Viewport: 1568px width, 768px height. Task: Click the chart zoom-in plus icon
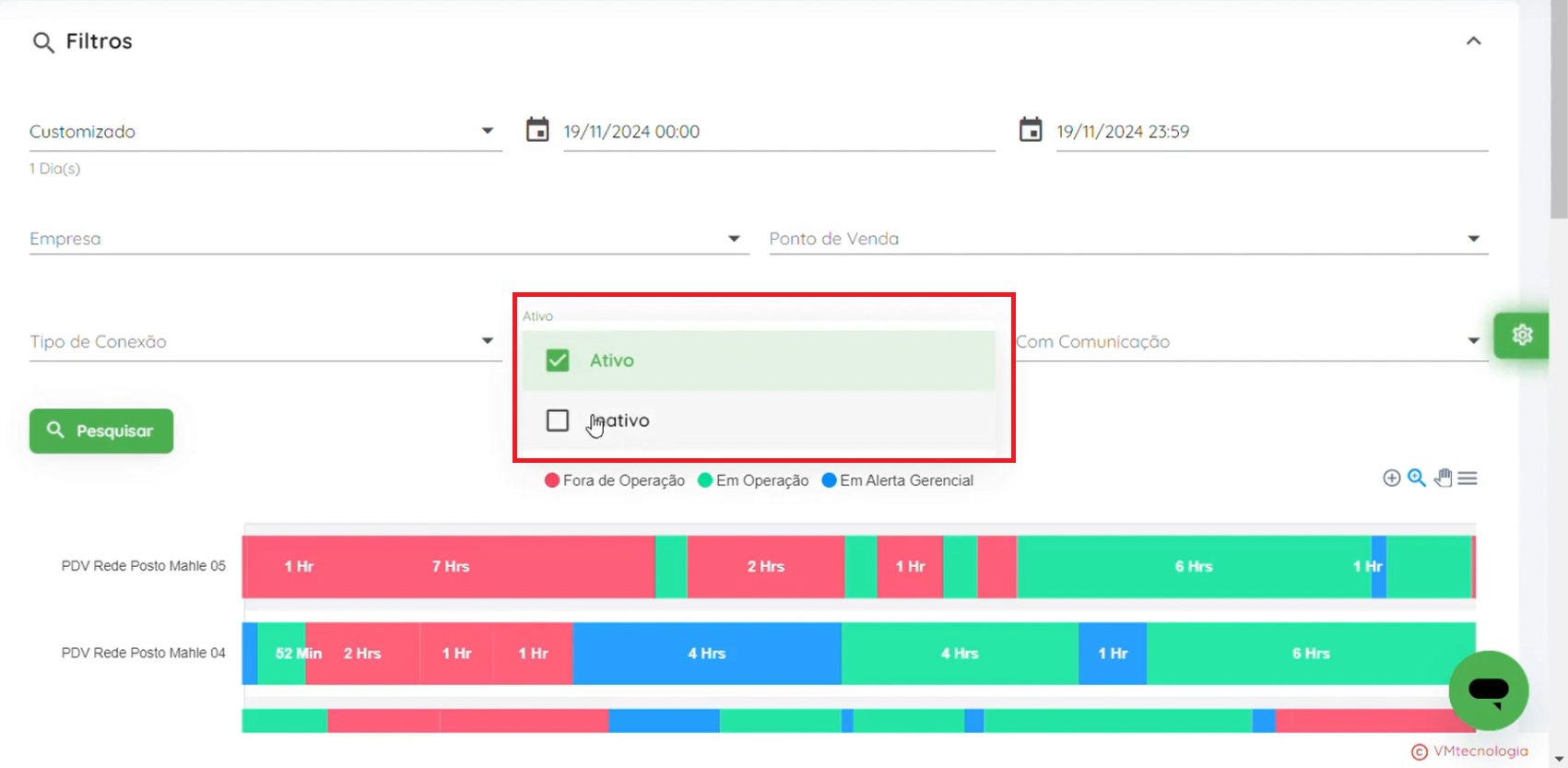coord(1392,478)
